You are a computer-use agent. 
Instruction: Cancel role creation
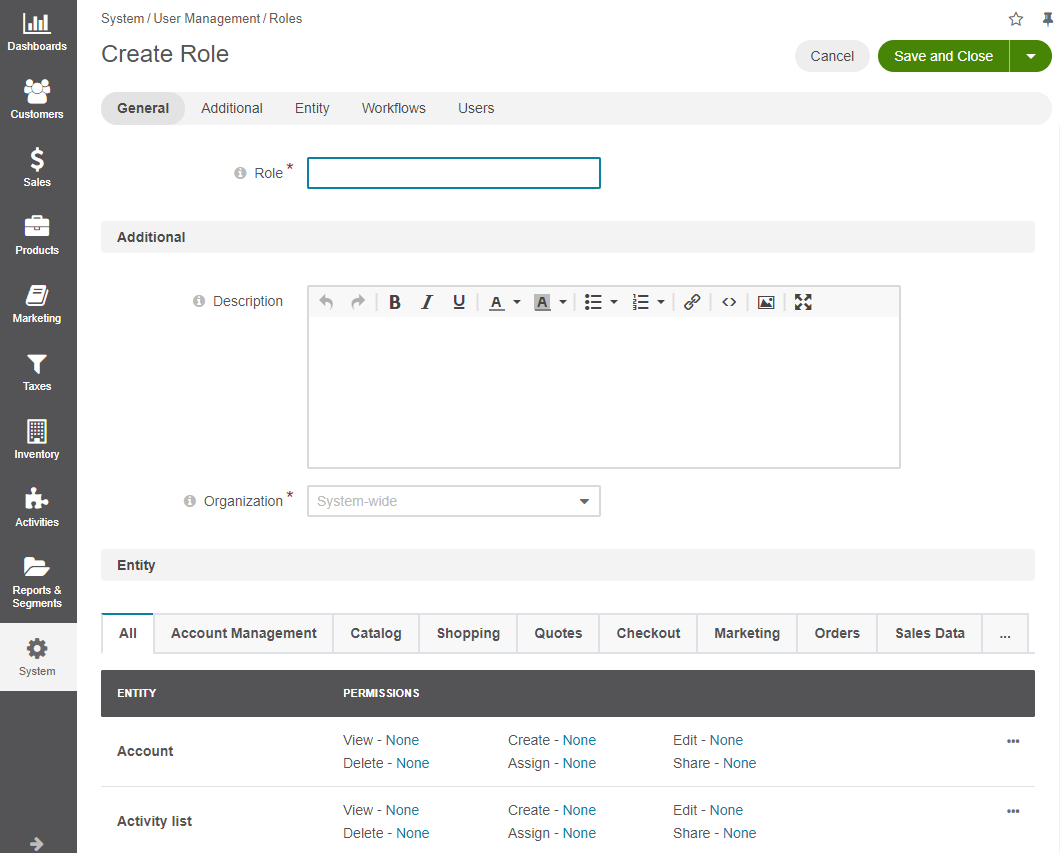tap(832, 56)
